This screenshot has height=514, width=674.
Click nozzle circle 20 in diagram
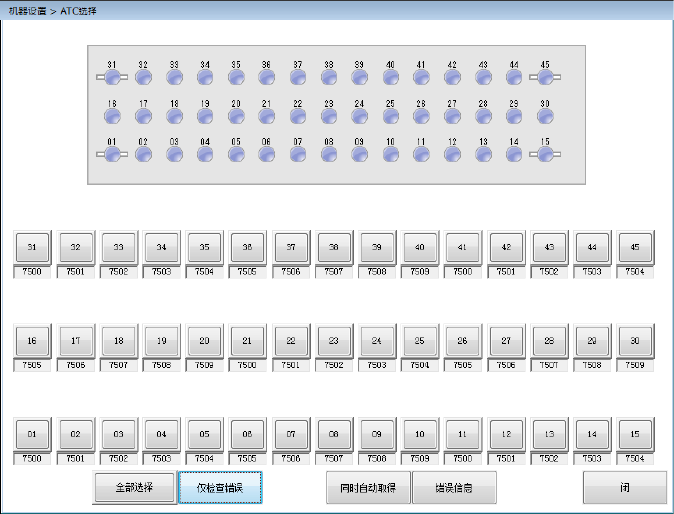(x=236, y=116)
